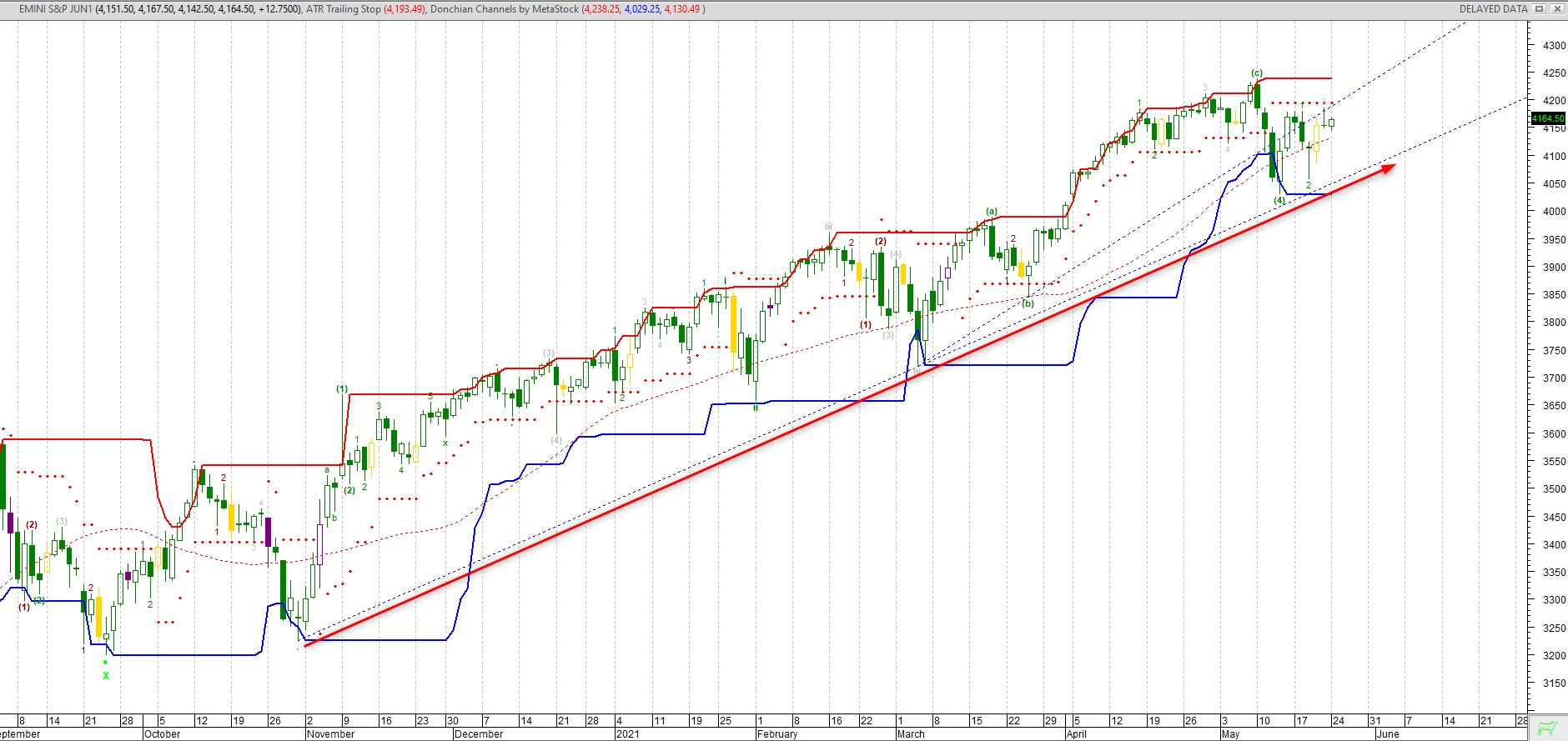Click the green (c) wave label on chart
Viewport: 1568px width, 741px height.
coord(1257,73)
